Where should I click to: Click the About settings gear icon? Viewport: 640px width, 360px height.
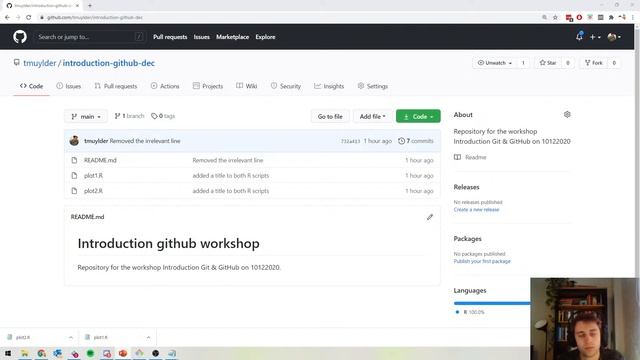point(567,114)
